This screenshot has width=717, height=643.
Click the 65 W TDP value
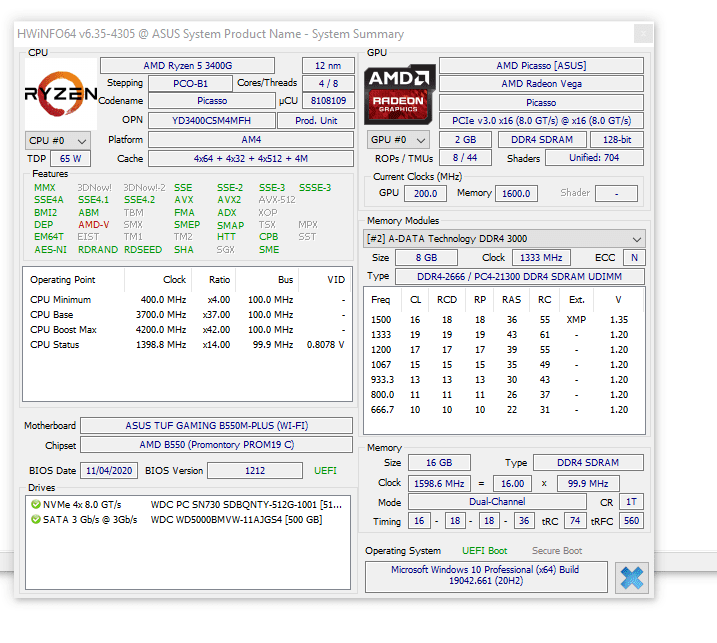click(x=70, y=159)
